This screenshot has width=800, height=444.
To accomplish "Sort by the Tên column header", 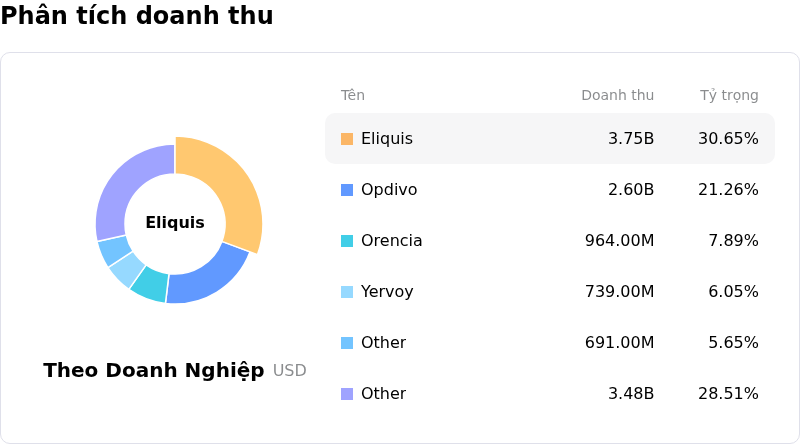I will (x=353, y=96).
